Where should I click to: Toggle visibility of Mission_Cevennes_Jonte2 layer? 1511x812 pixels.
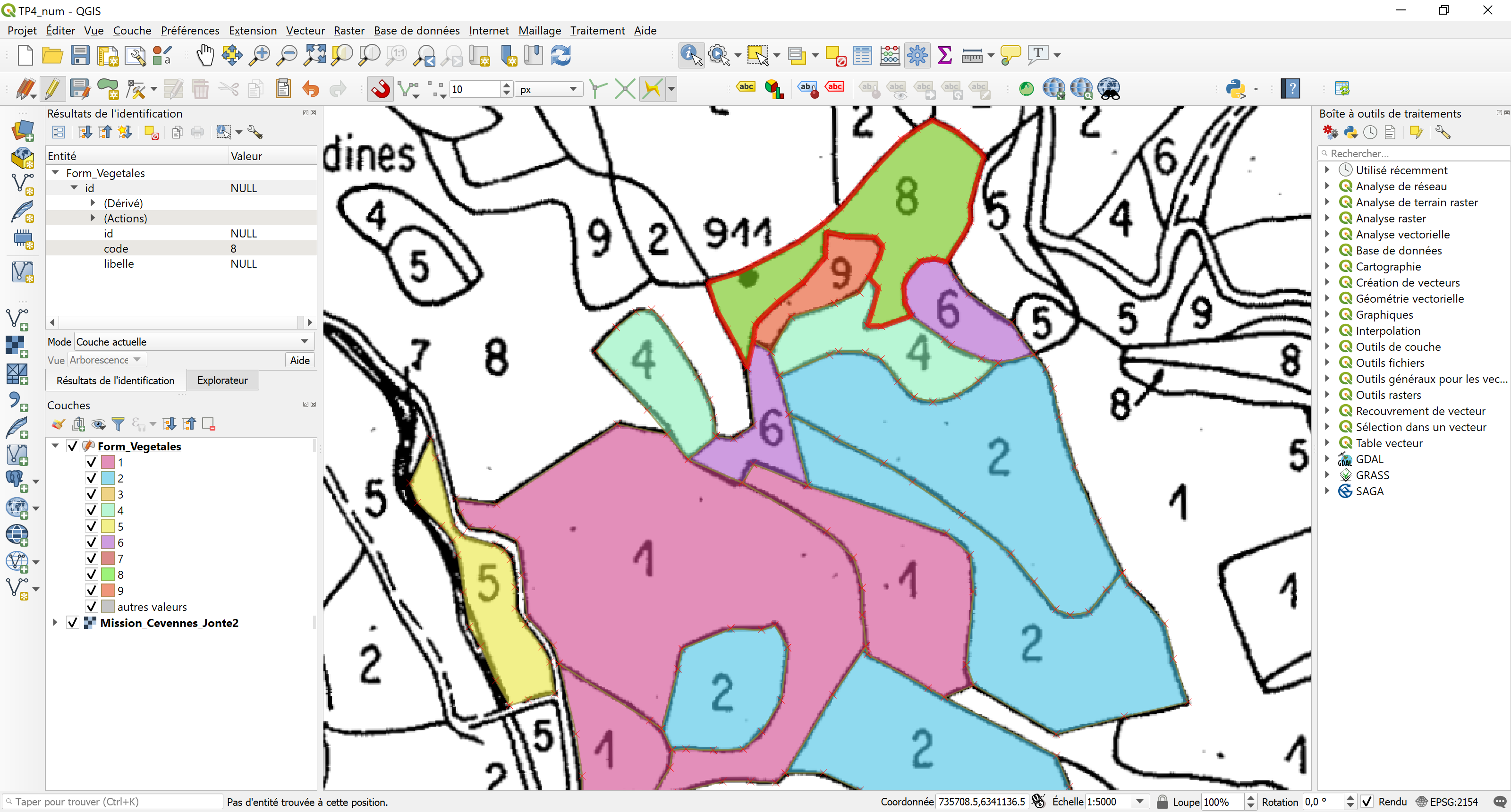[x=73, y=623]
